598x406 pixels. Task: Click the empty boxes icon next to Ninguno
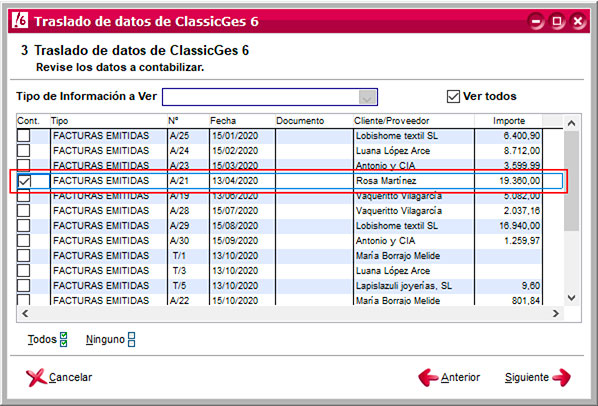[x=131, y=339]
